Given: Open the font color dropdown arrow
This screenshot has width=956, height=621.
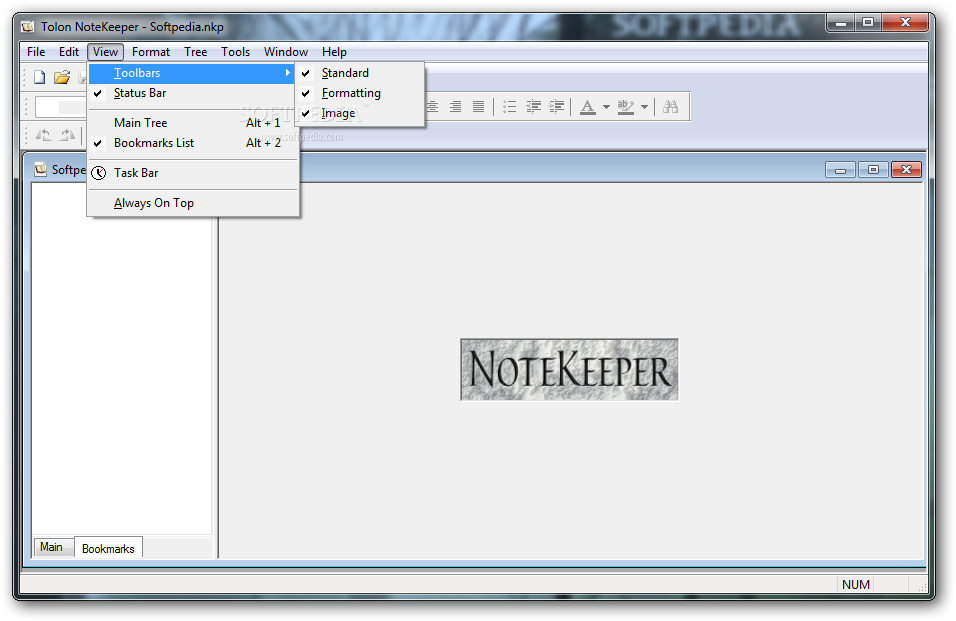Looking at the screenshot, I should click(606, 107).
